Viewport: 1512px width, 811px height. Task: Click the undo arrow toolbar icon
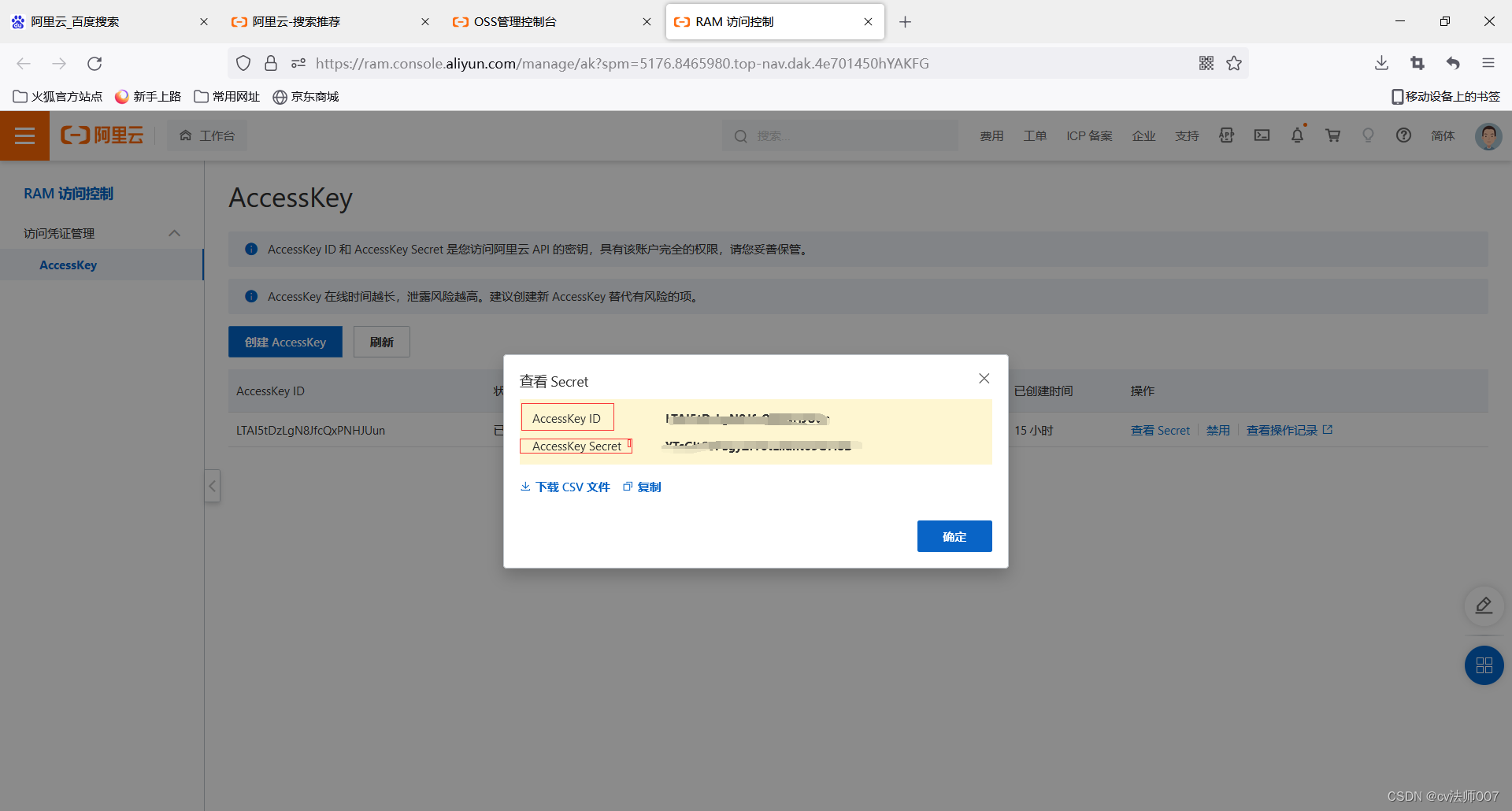[x=1453, y=64]
